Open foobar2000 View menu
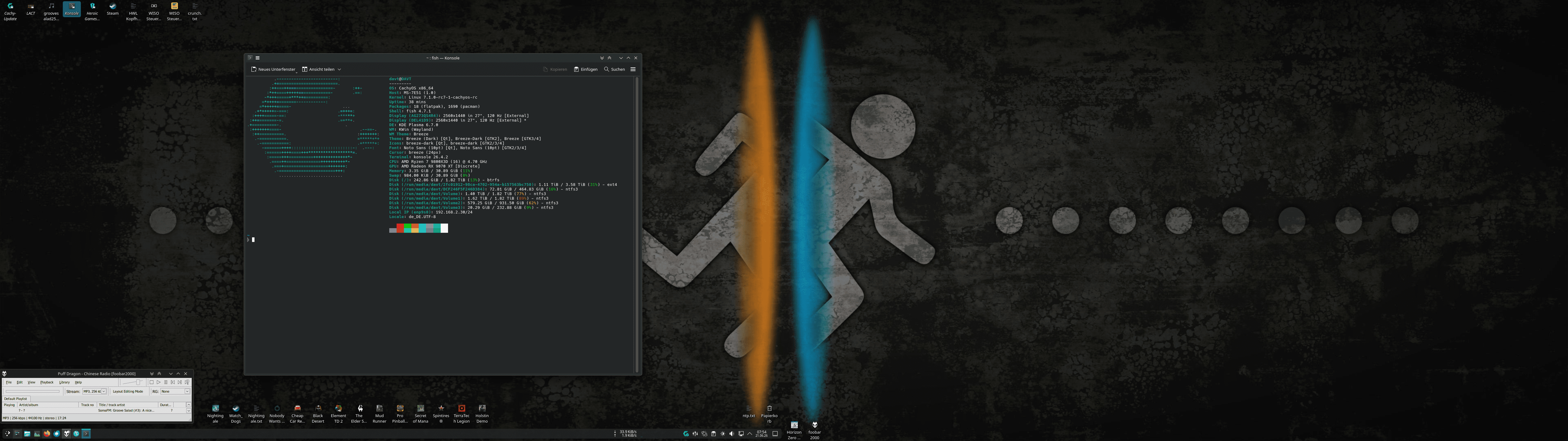The height and width of the screenshot is (441, 1568). [x=31, y=383]
